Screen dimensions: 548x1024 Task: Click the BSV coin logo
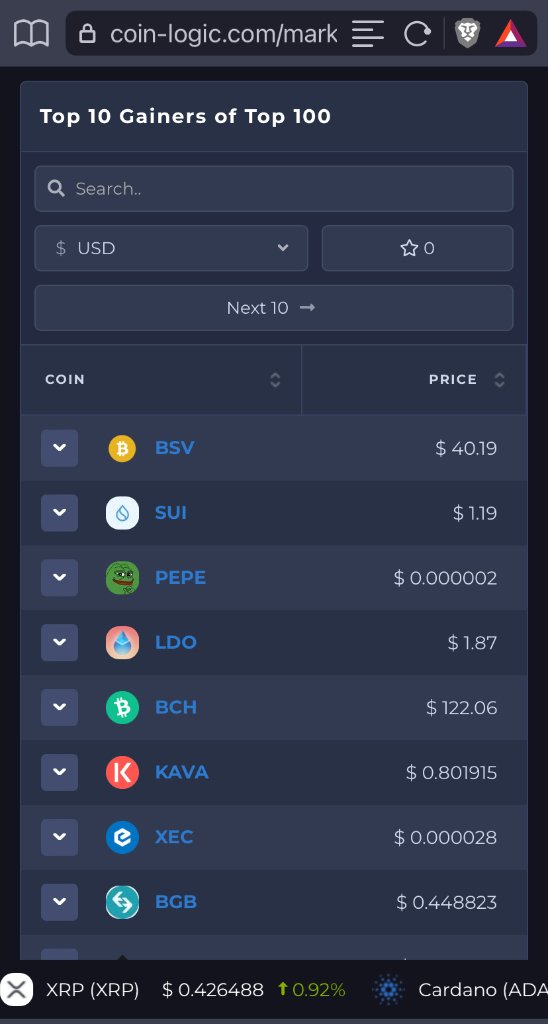[x=122, y=449]
